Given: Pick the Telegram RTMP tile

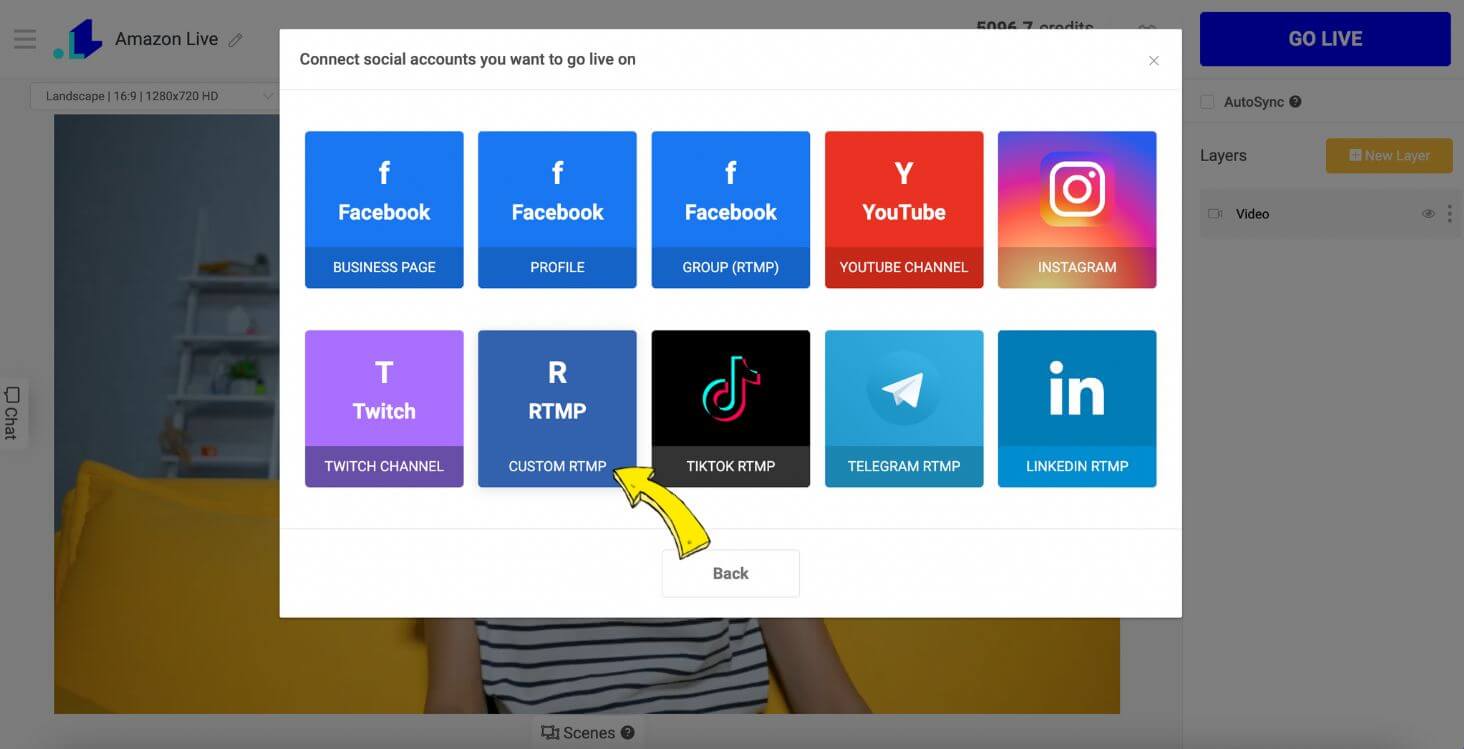Looking at the screenshot, I should tap(904, 409).
